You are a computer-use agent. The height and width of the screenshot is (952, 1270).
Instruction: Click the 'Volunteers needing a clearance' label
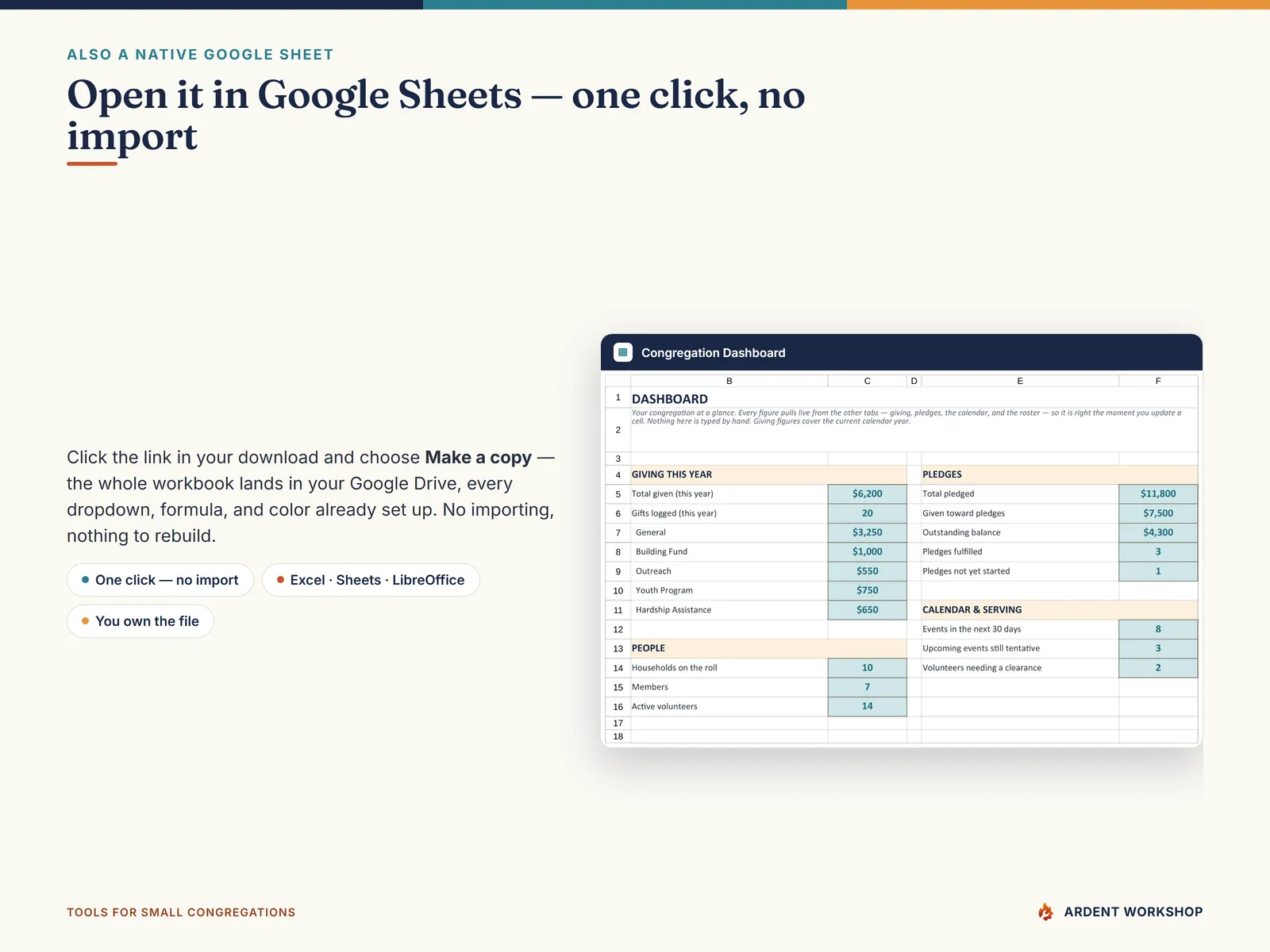point(982,668)
